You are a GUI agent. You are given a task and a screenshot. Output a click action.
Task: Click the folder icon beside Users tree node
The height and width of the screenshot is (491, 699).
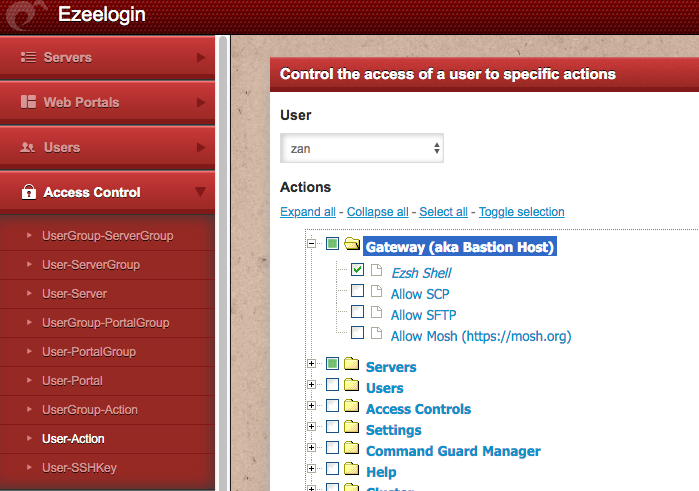352,384
